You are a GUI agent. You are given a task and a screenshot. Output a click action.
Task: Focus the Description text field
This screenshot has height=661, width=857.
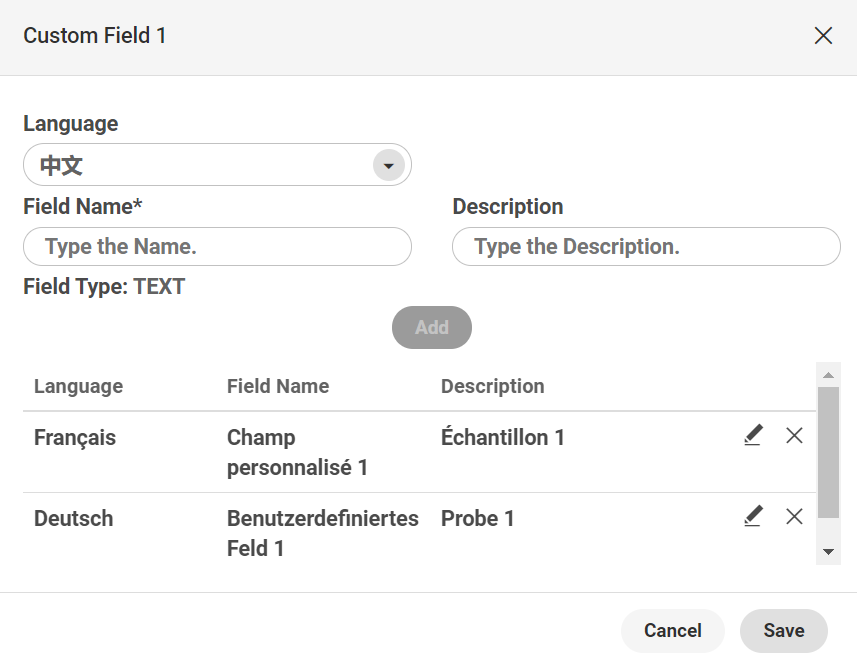(646, 247)
